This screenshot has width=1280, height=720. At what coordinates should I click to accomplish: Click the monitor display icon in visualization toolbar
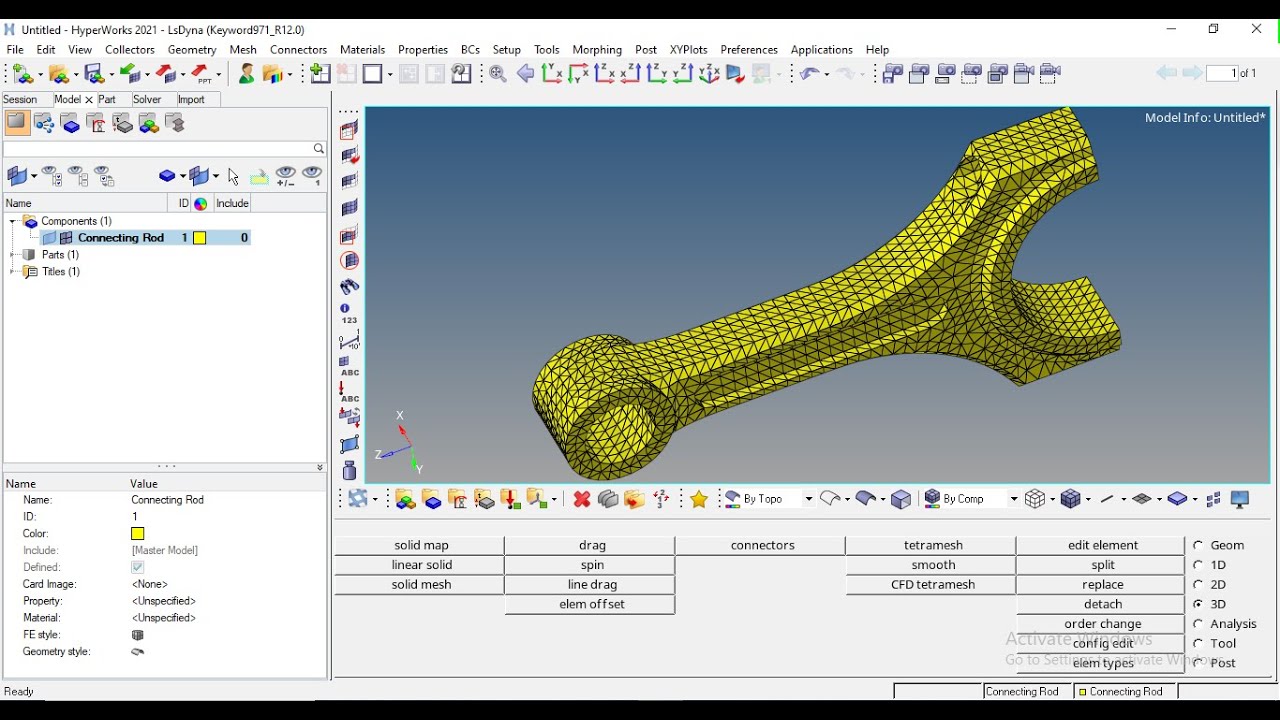click(1240, 499)
